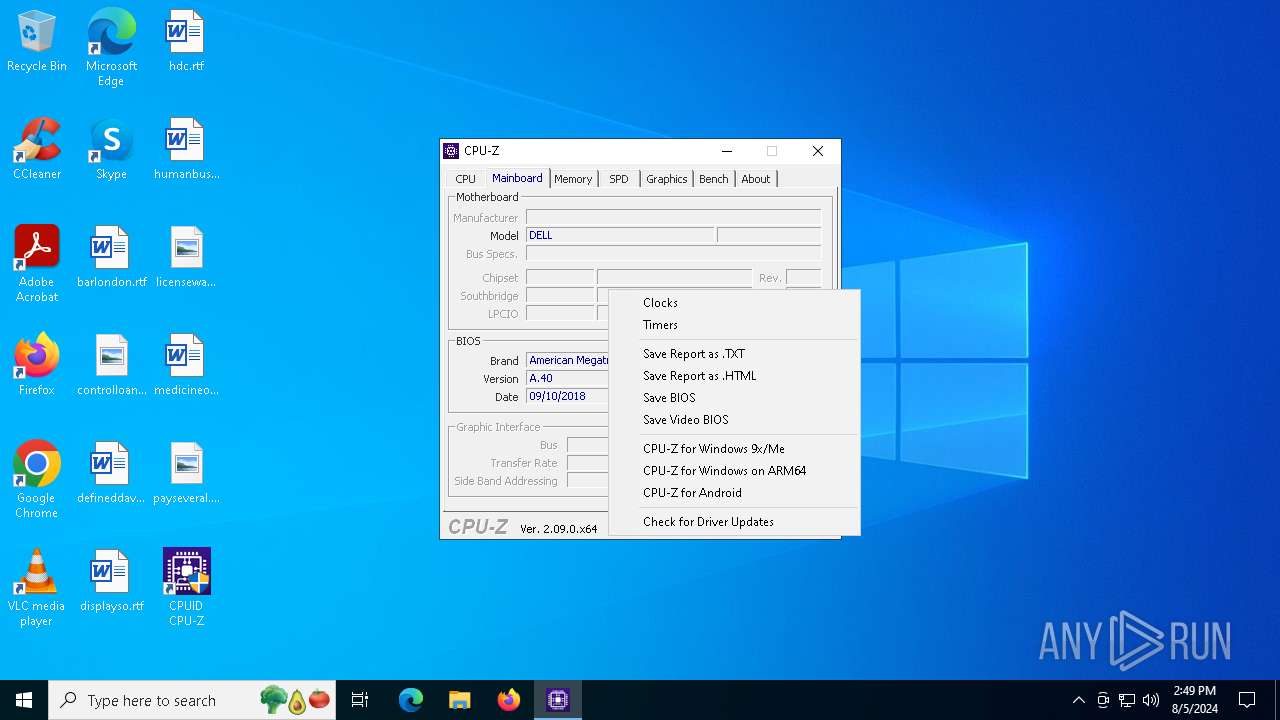Click the Windows search box
Viewport: 1280px width, 720px height.
click(x=192, y=700)
